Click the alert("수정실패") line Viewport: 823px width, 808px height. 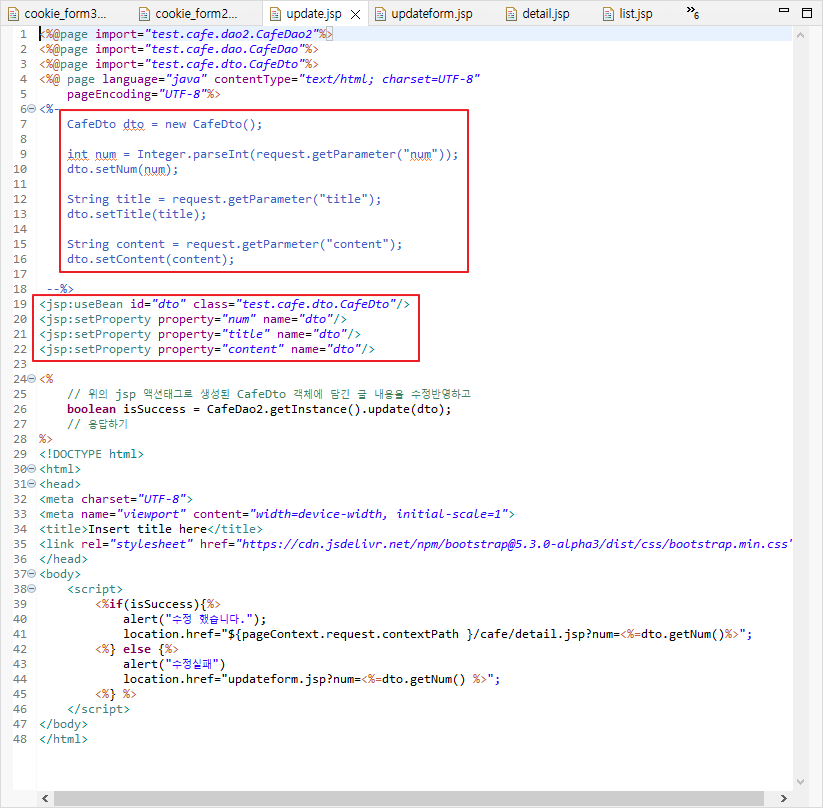174,664
